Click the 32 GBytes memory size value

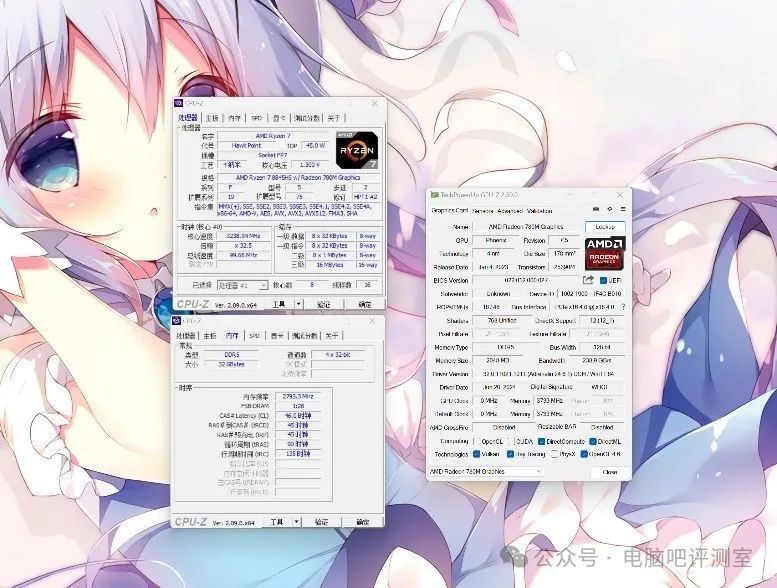[x=231, y=364]
